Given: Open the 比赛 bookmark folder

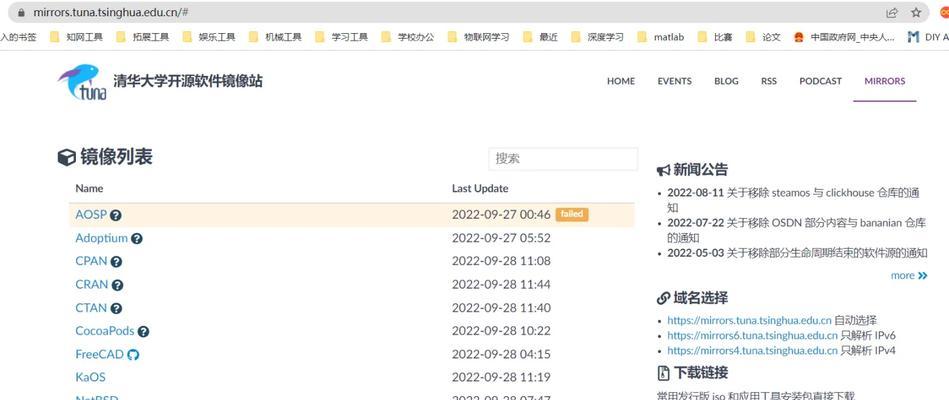Looking at the screenshot, I should (x=715, y=37).
